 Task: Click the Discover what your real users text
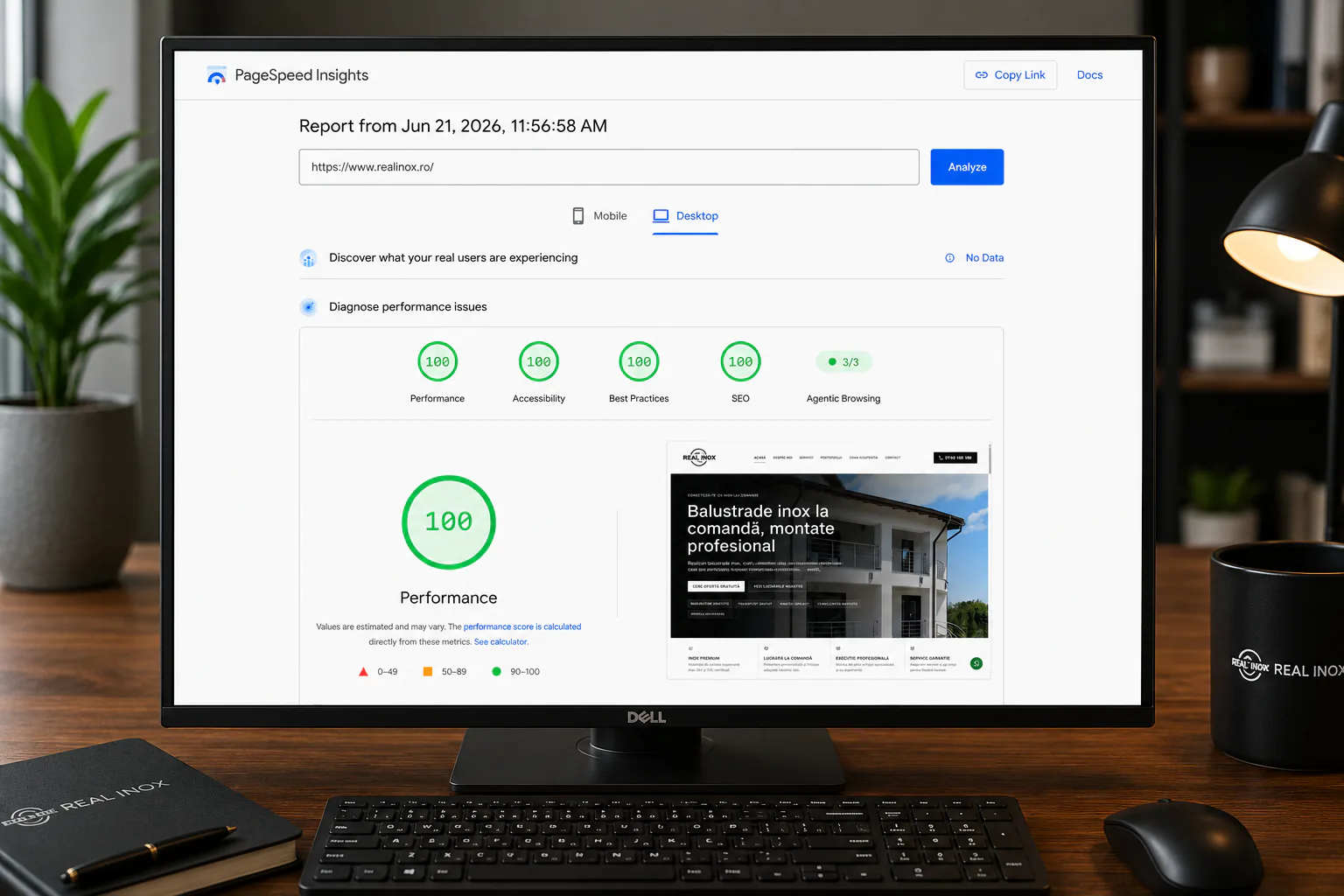(453, 258)
